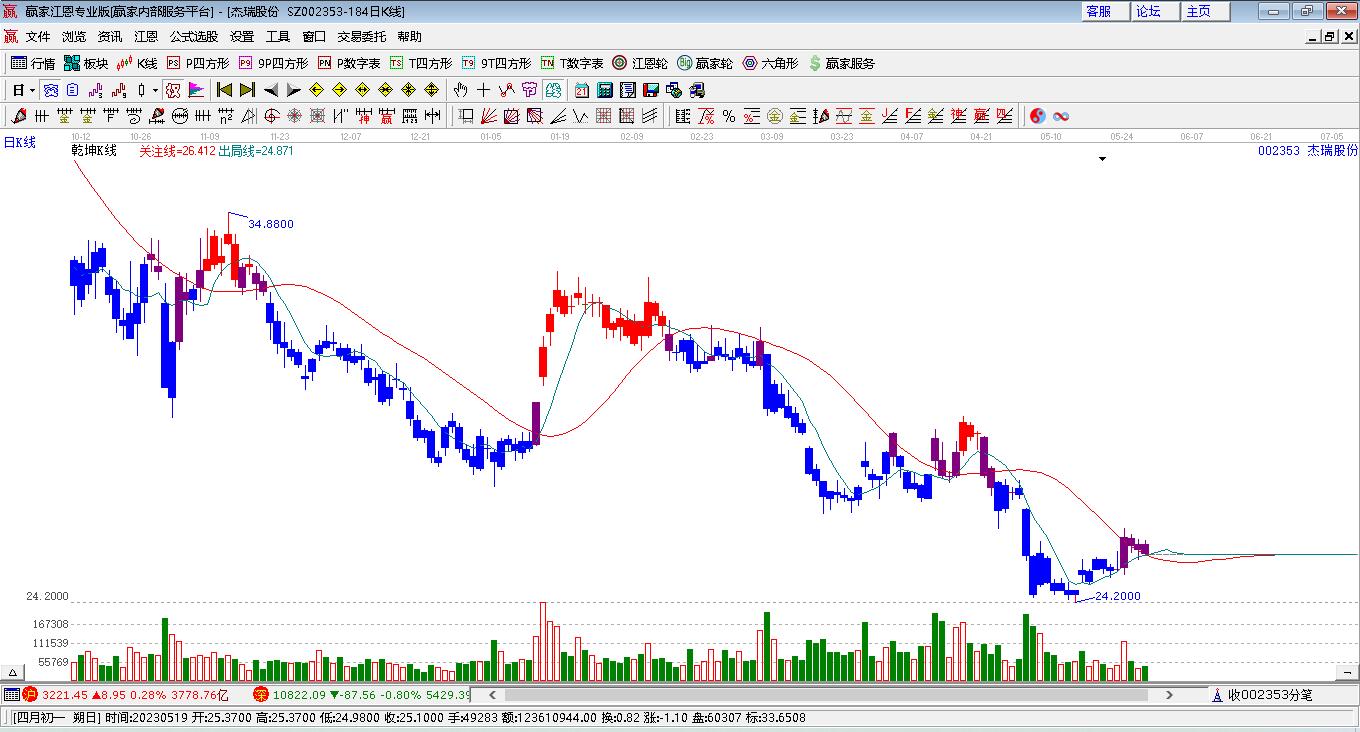The width and height of the screenshot is (1360, 732).
Task: Click the 日K线 chart label
Action: pos(19,143)
